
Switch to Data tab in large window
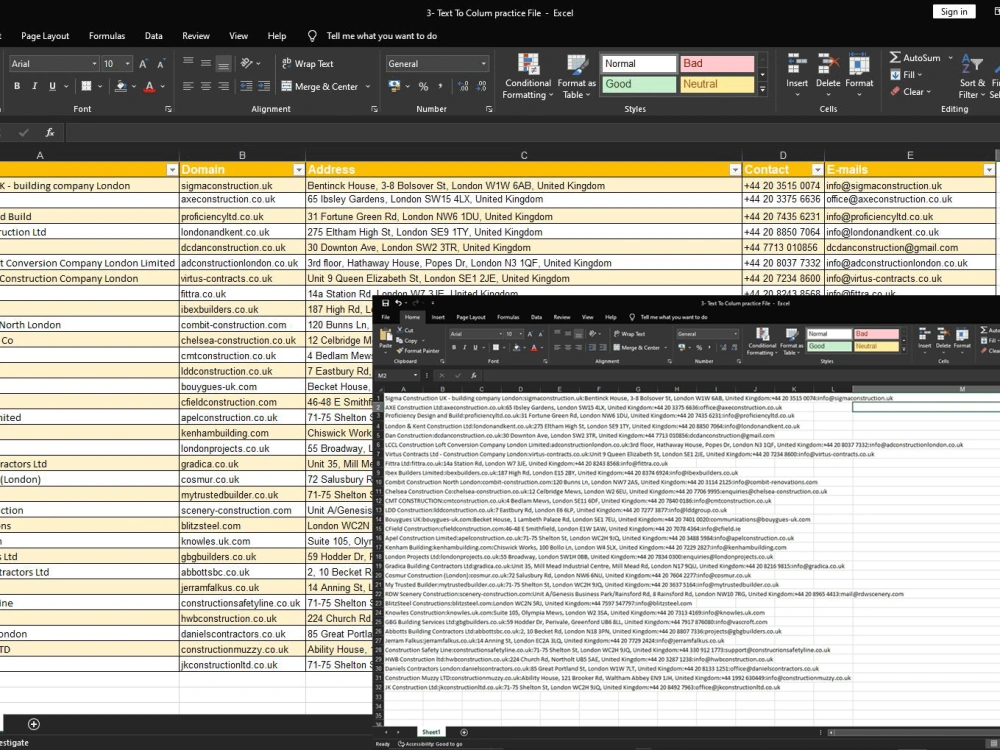point(153,36)
